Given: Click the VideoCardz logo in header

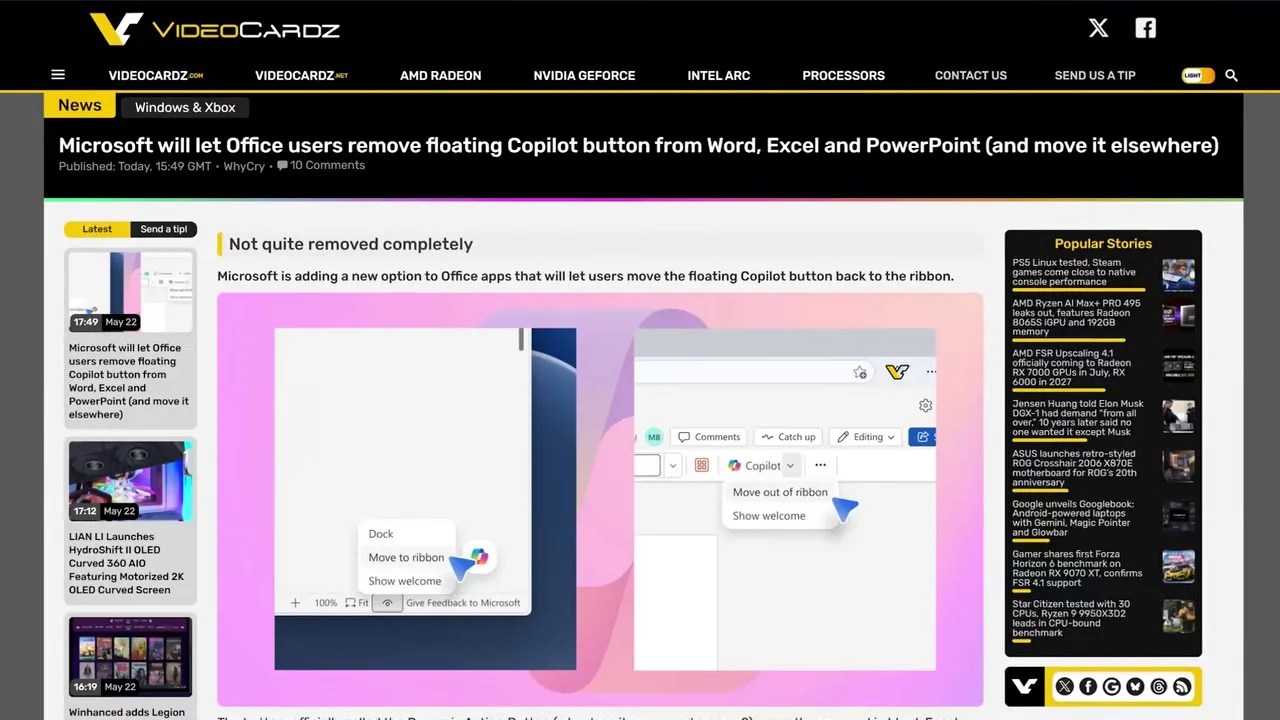Looking at the screenshot, I should (214, 29).
